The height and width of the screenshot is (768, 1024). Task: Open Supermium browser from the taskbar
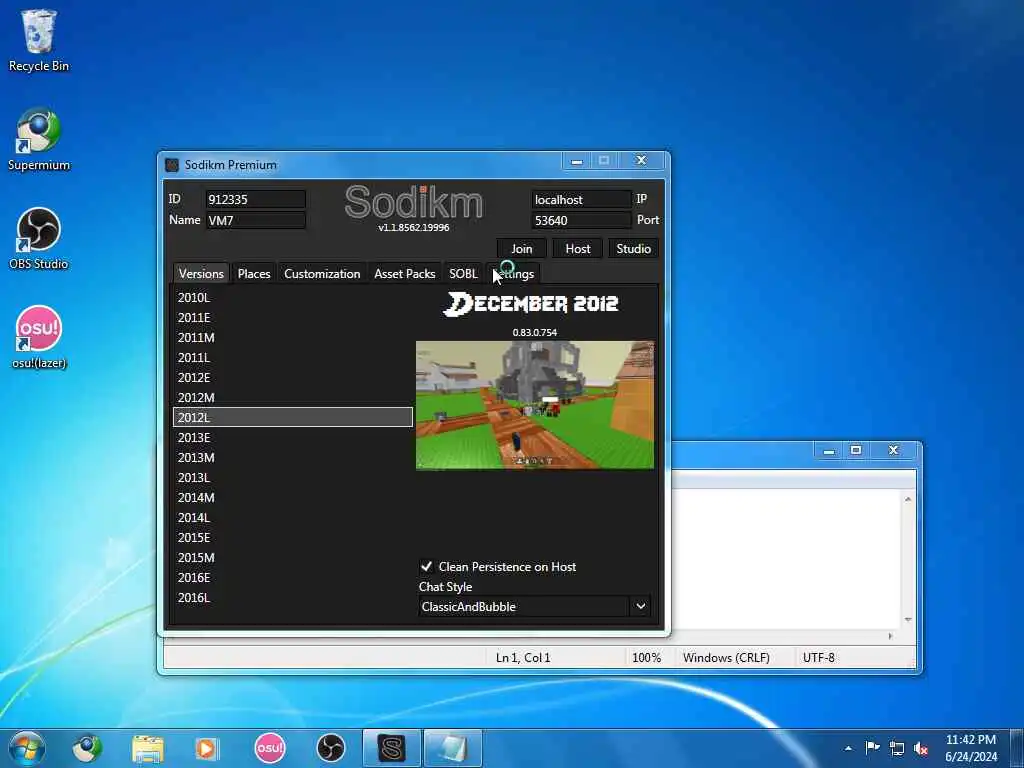(88, 748)
